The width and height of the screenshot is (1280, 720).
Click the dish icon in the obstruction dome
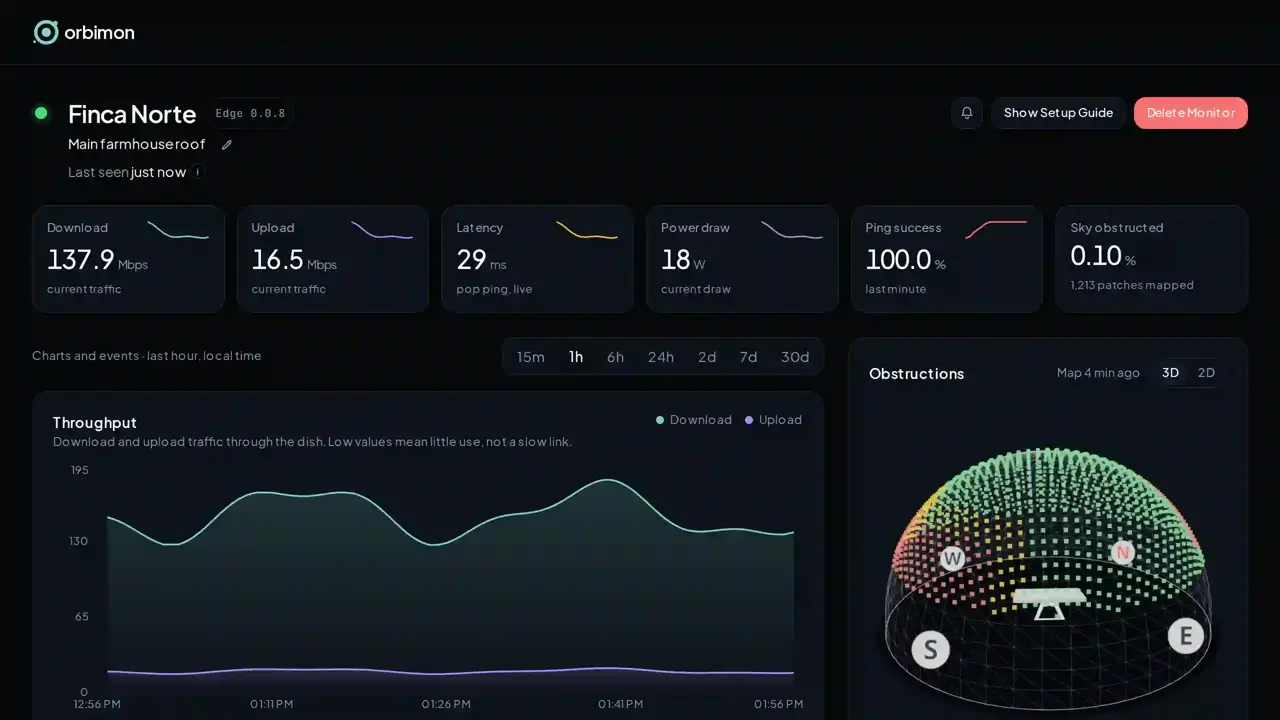(1048, 603)
